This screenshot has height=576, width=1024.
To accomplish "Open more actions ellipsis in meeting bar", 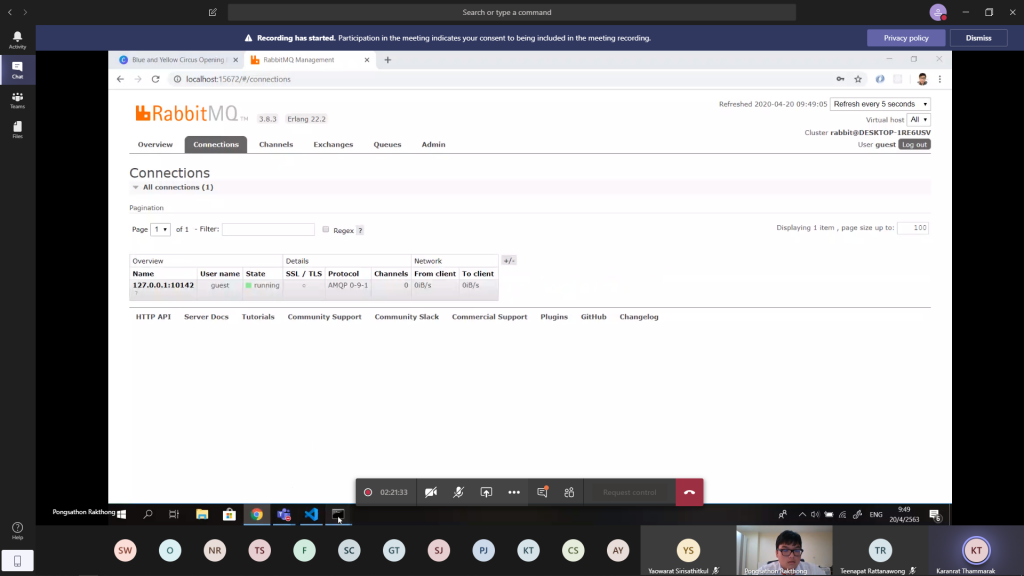I will click(x=514, y=492).
